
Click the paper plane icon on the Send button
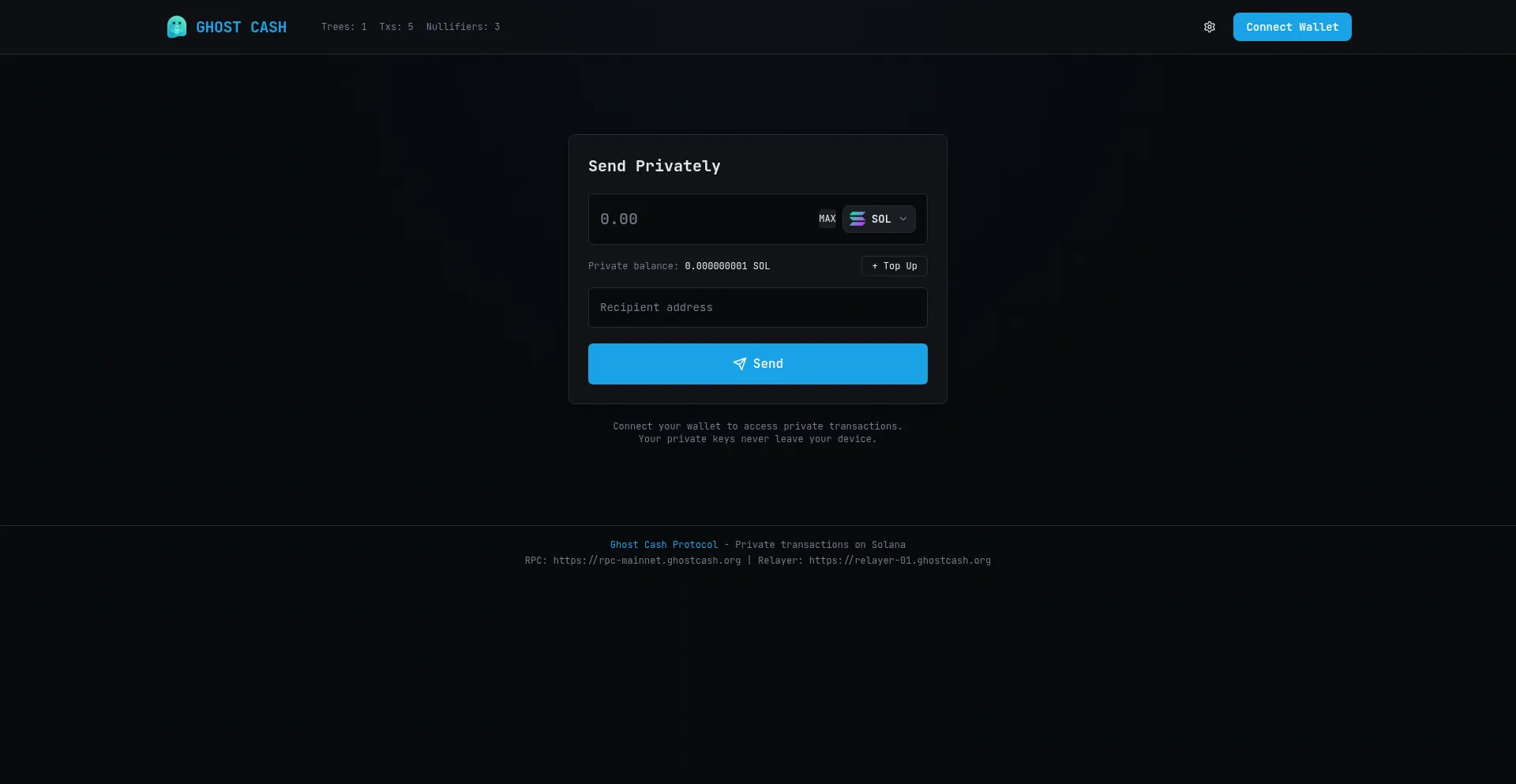tap(739, 364)
